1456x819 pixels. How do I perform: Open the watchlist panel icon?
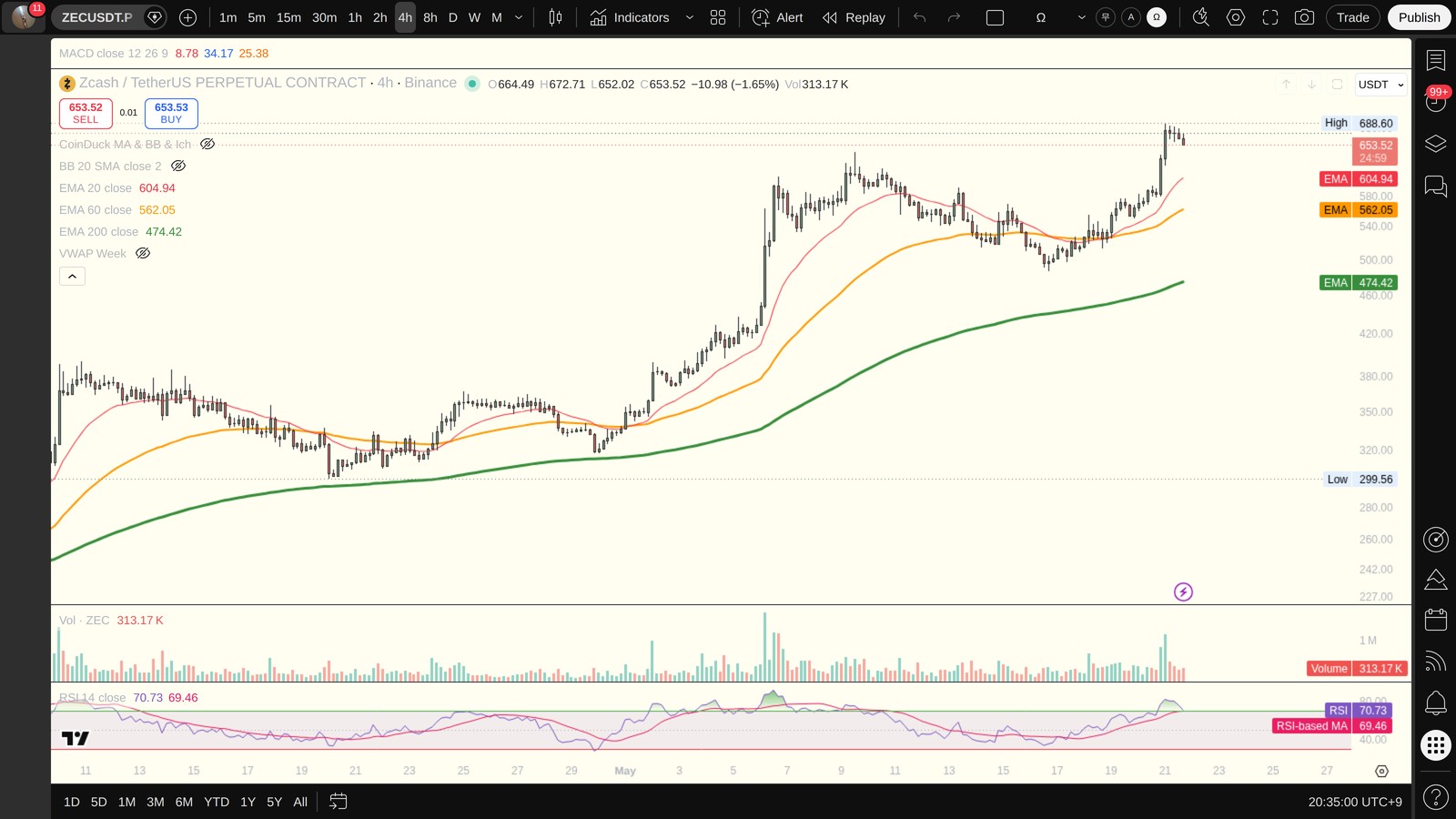[1436, 61]
